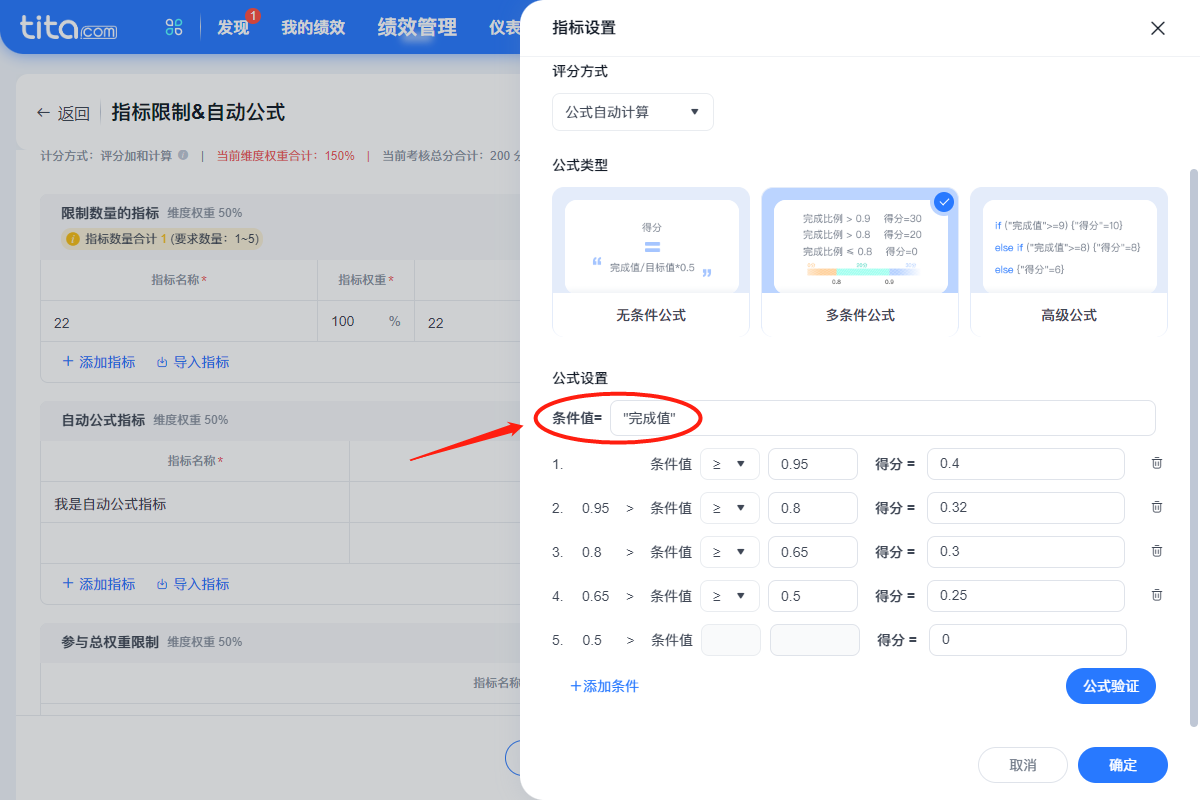Click the +添加条件 link to add a condition
Viewport: 1200px width, 800px height.
604,686
